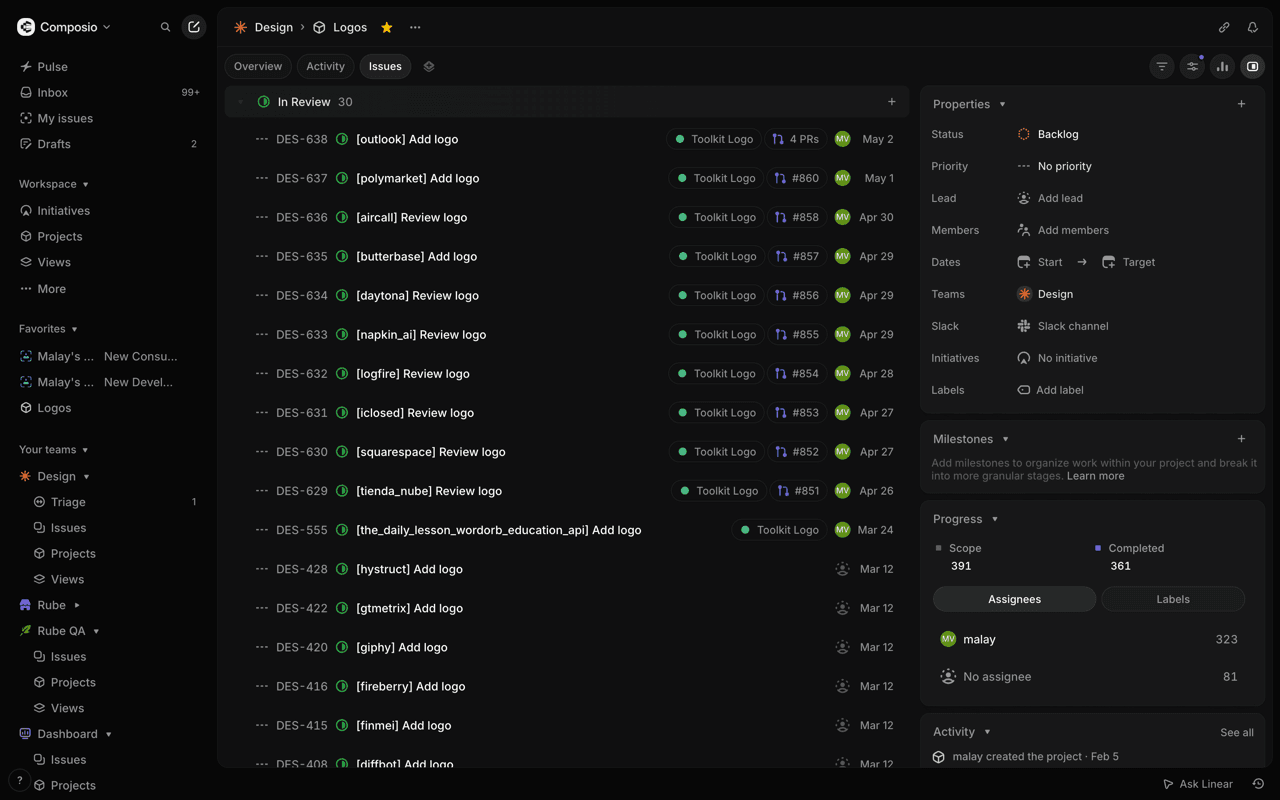
Task: Collapse the Design team tree
Action: coord(86,477)
